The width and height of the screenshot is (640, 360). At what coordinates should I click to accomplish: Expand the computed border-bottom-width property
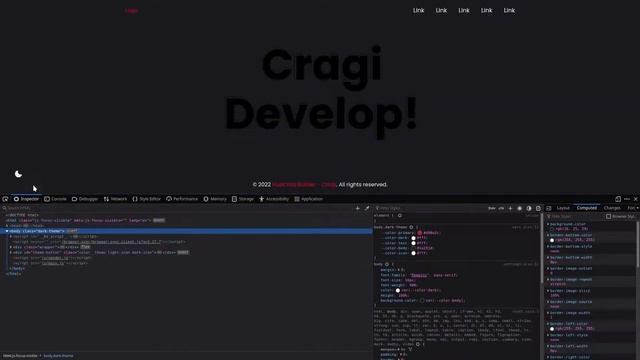point(548,258)
